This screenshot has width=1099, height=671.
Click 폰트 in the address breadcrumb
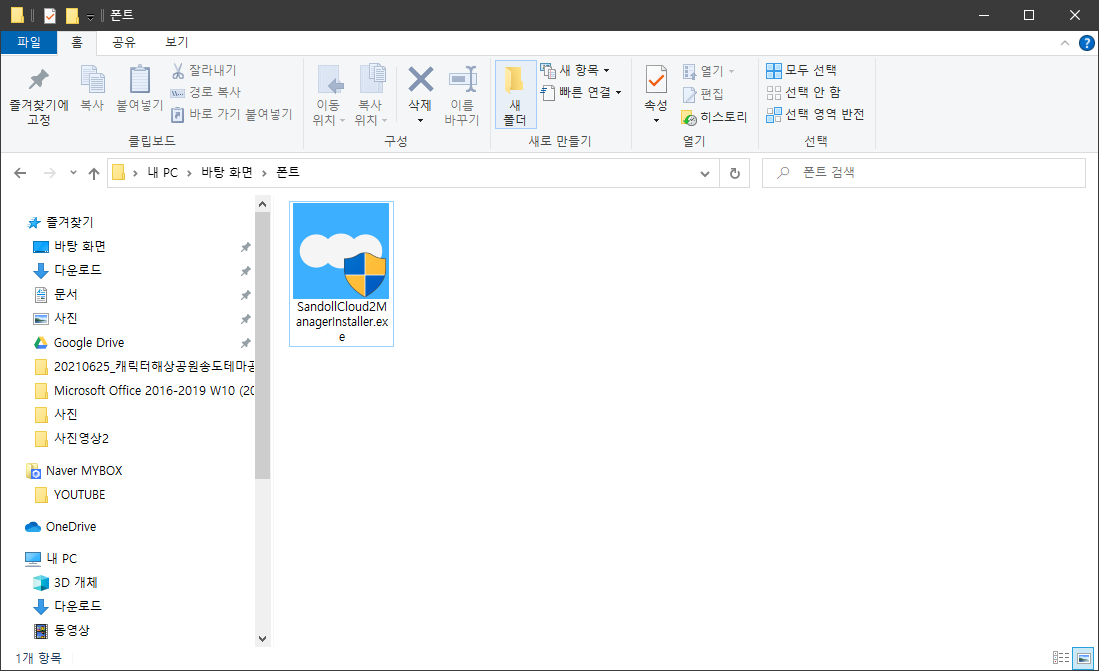pyautogui.click(x=287, y=172)
